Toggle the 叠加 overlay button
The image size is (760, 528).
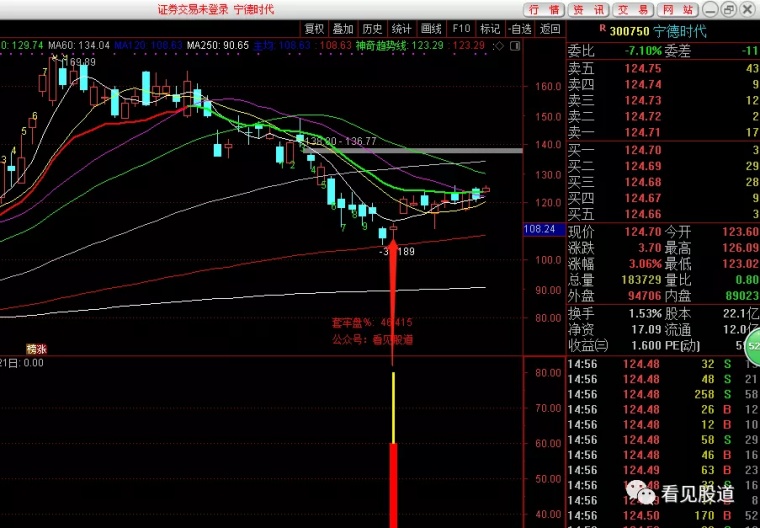343,29
